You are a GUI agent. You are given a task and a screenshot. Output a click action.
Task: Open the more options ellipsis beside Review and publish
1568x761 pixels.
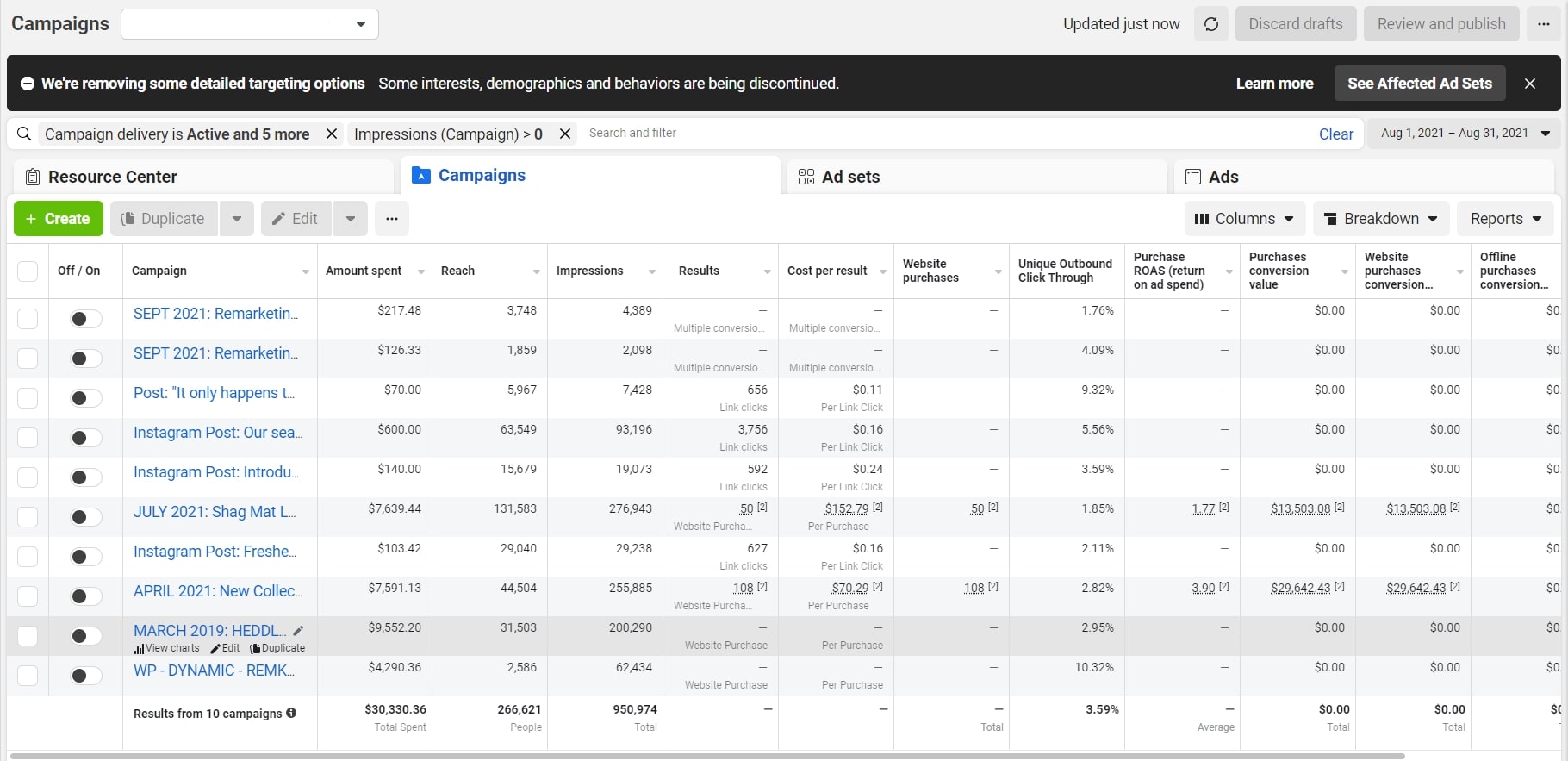pyautogui.click(x=1543, y=24)
